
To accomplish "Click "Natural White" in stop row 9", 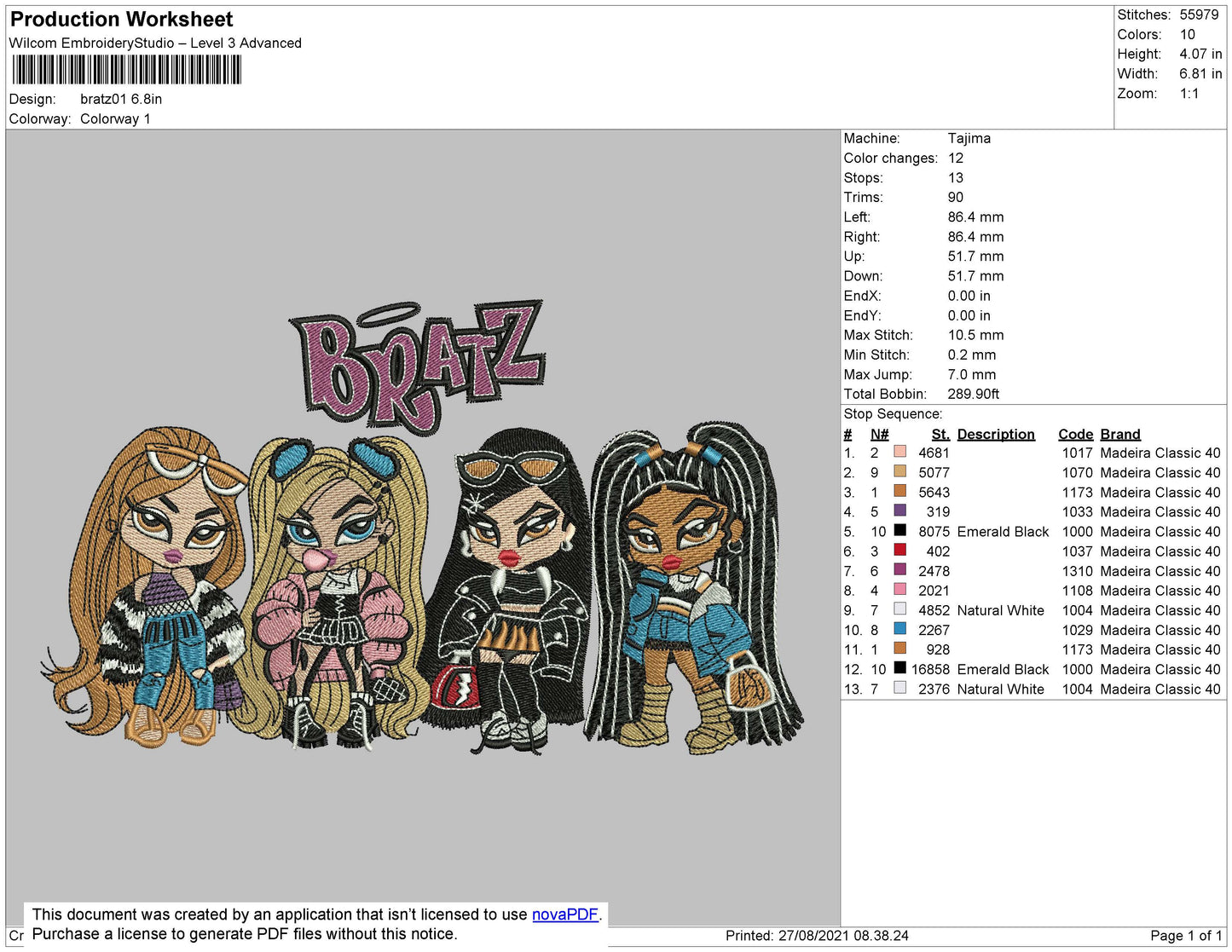I will coord(1000,610).
